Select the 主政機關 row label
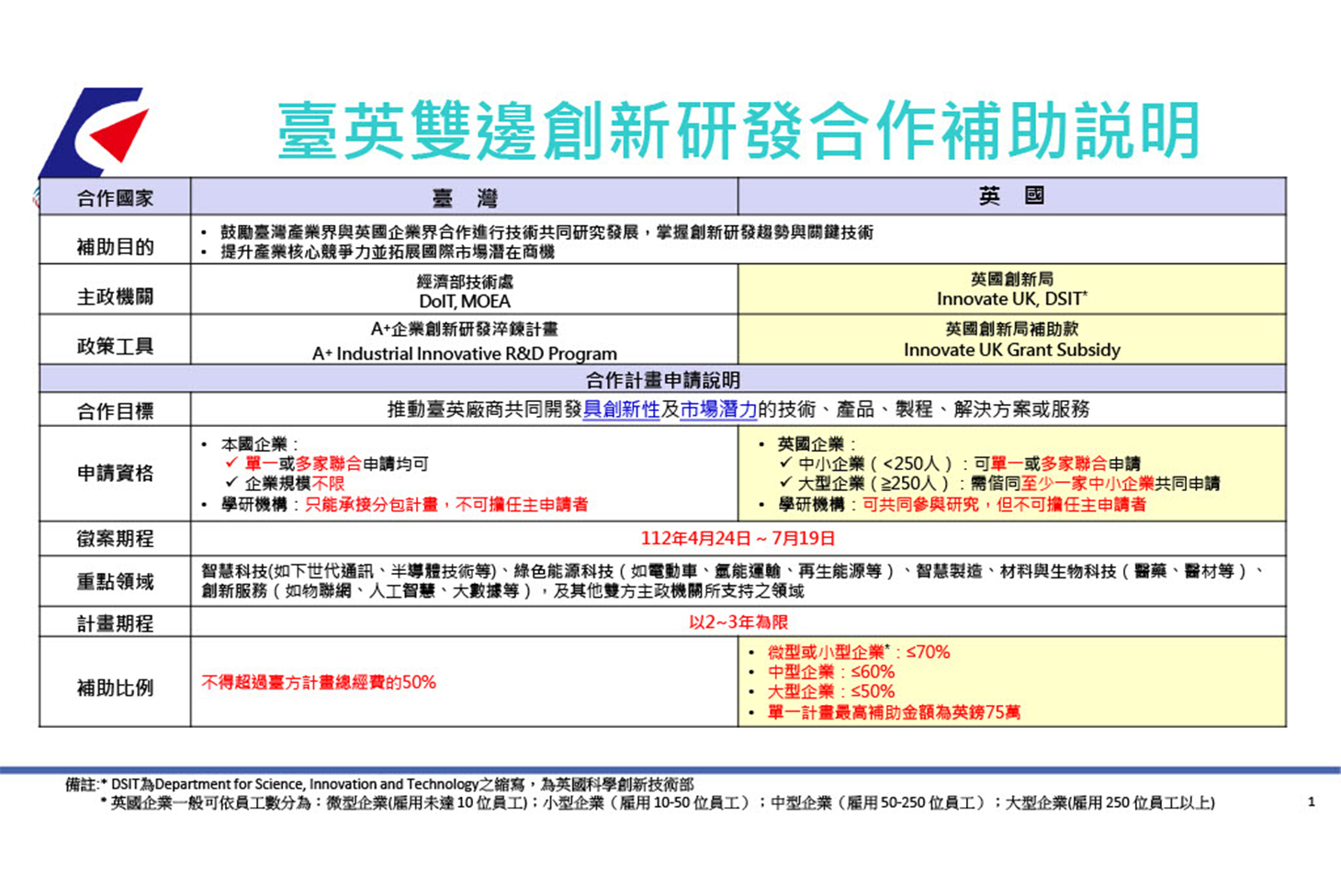The height and width of the screenshot is (896, 1341). coord(115,297)
